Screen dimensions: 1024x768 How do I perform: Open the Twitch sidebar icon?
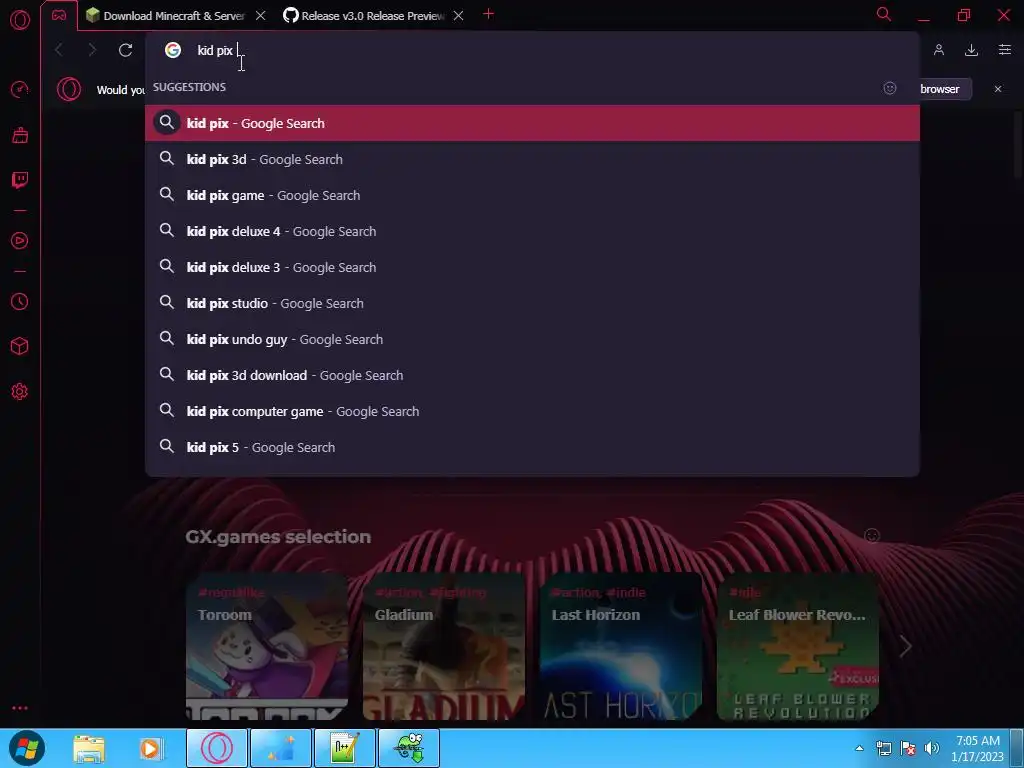(20, 180)
